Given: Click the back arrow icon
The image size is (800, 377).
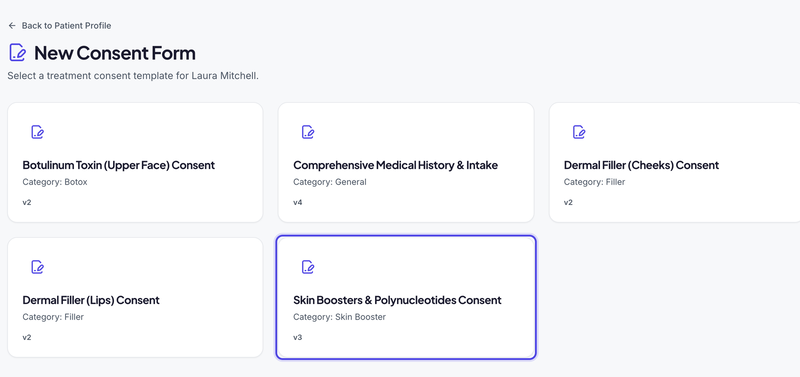Looking at the screenshot, I should [x=12, y=26].
